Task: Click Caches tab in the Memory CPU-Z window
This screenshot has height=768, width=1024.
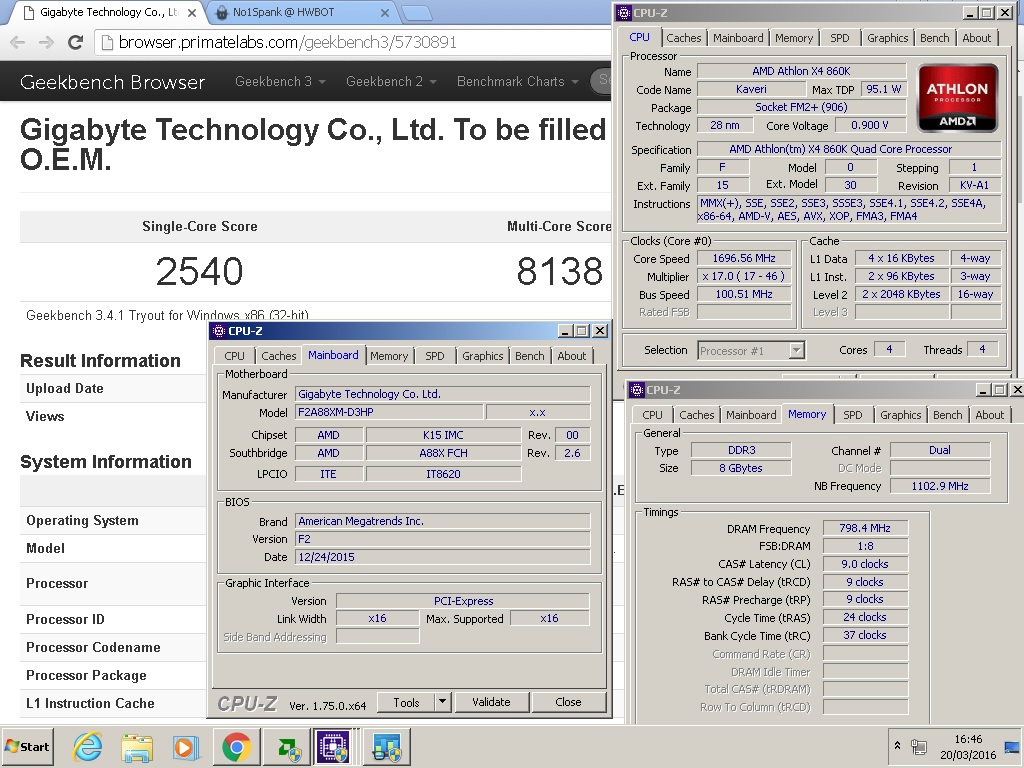Action: (697, 415)
